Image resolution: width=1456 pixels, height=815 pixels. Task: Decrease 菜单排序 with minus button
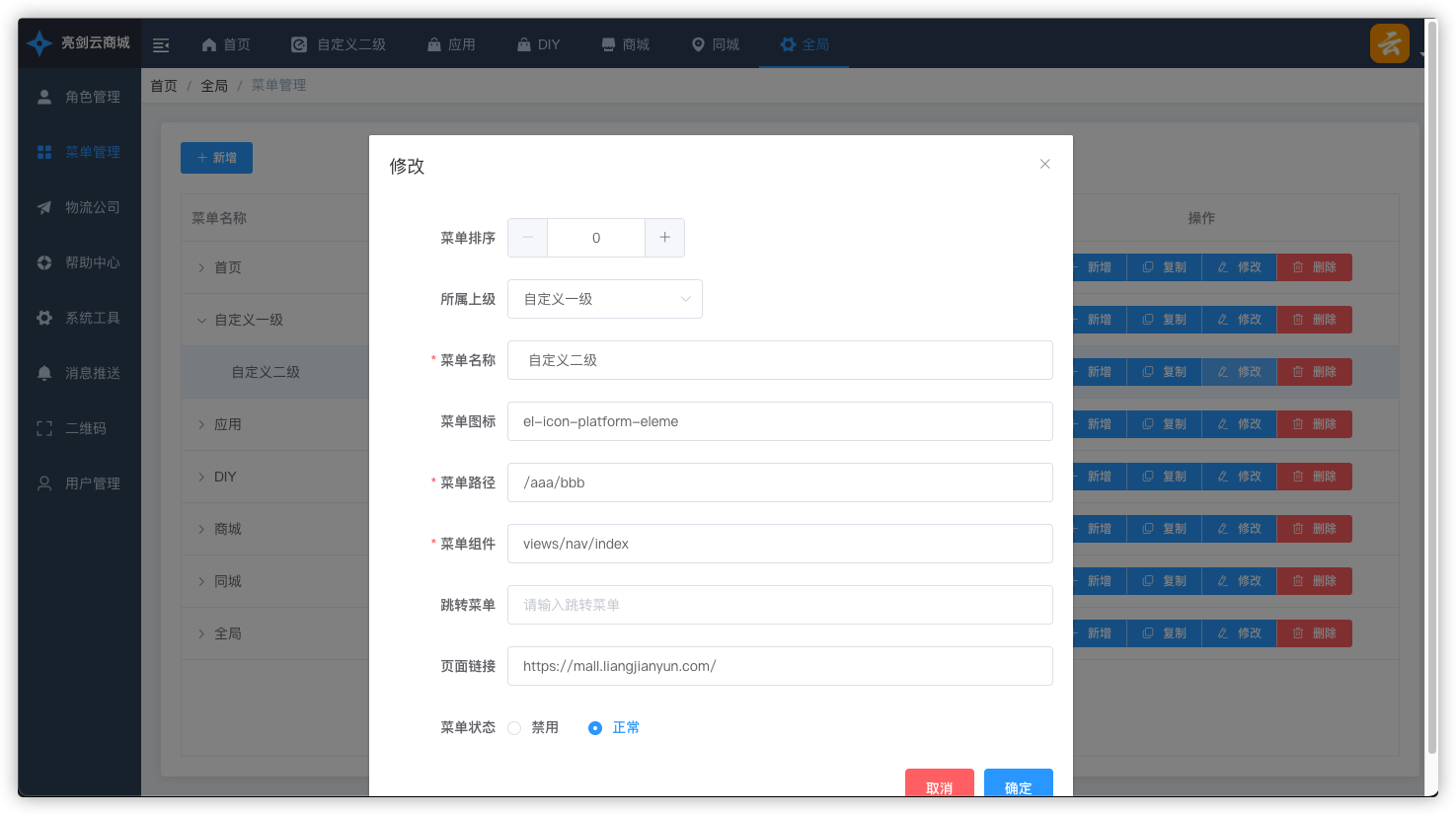[528, 238]
